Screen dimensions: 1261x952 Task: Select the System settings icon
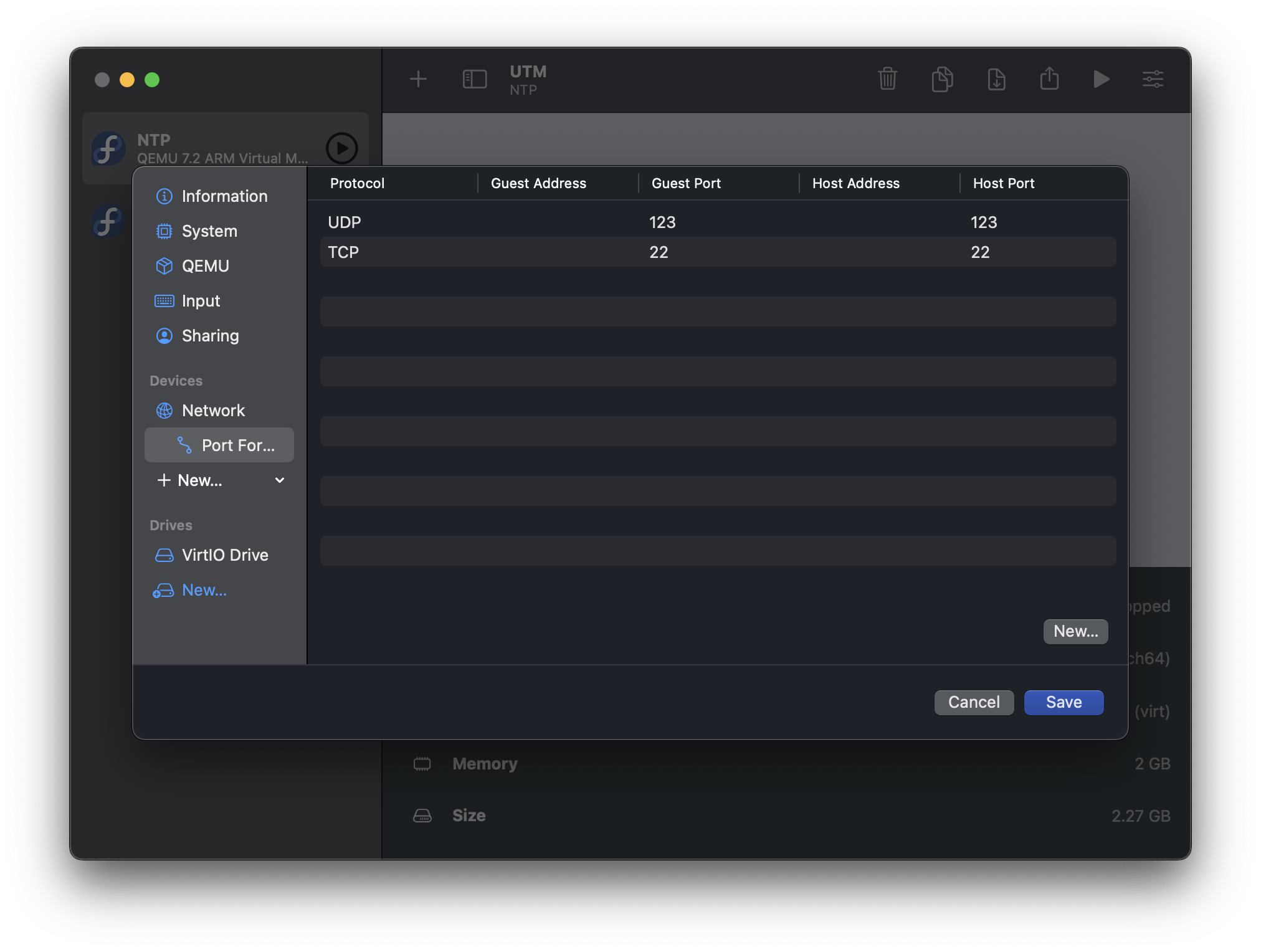click(163, 230)
